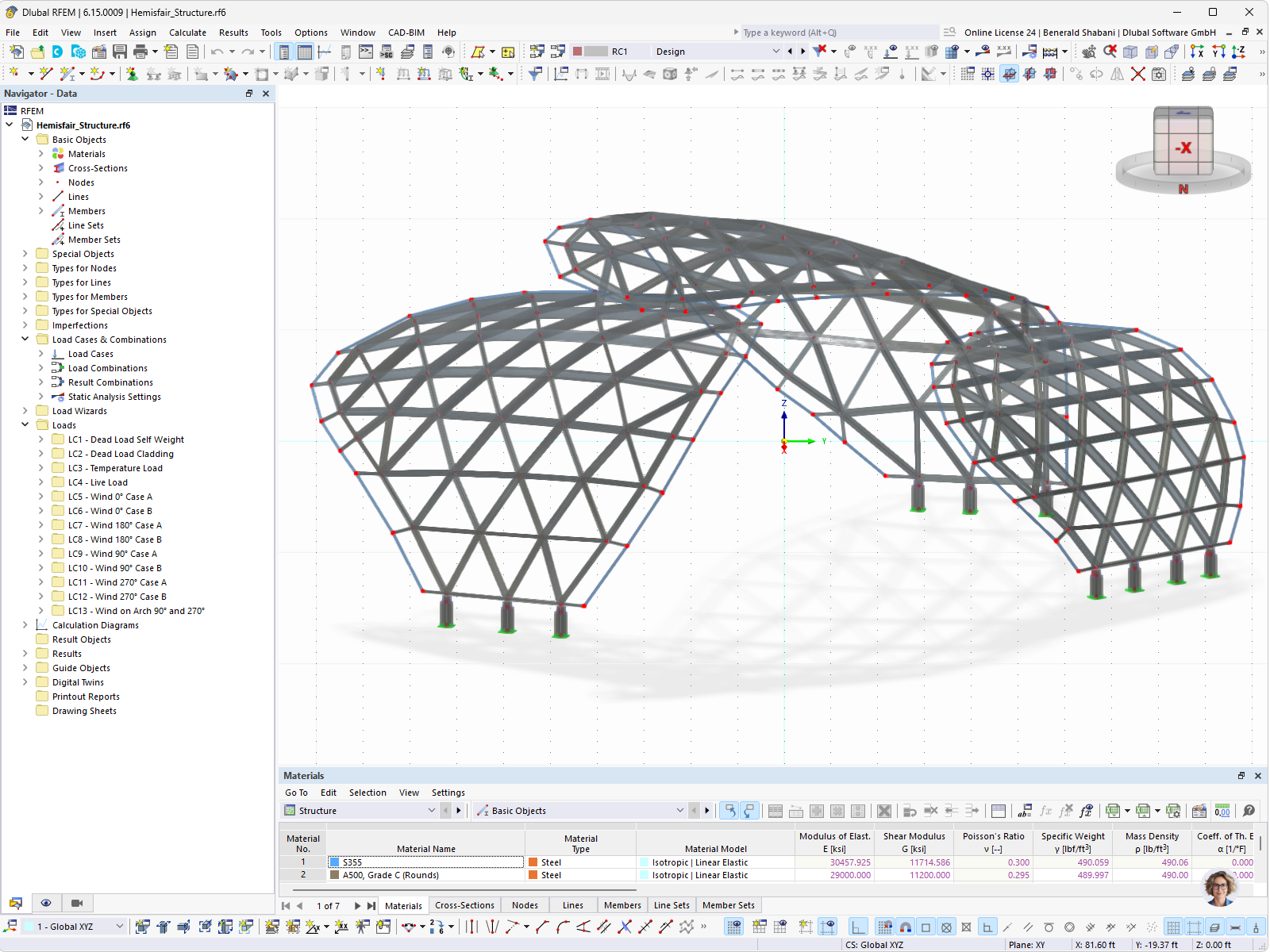The height and width of the screenshot is (952, 1270).
Task: Click the cancel zoom magnifier icon
Action: tap(1110, 52)
